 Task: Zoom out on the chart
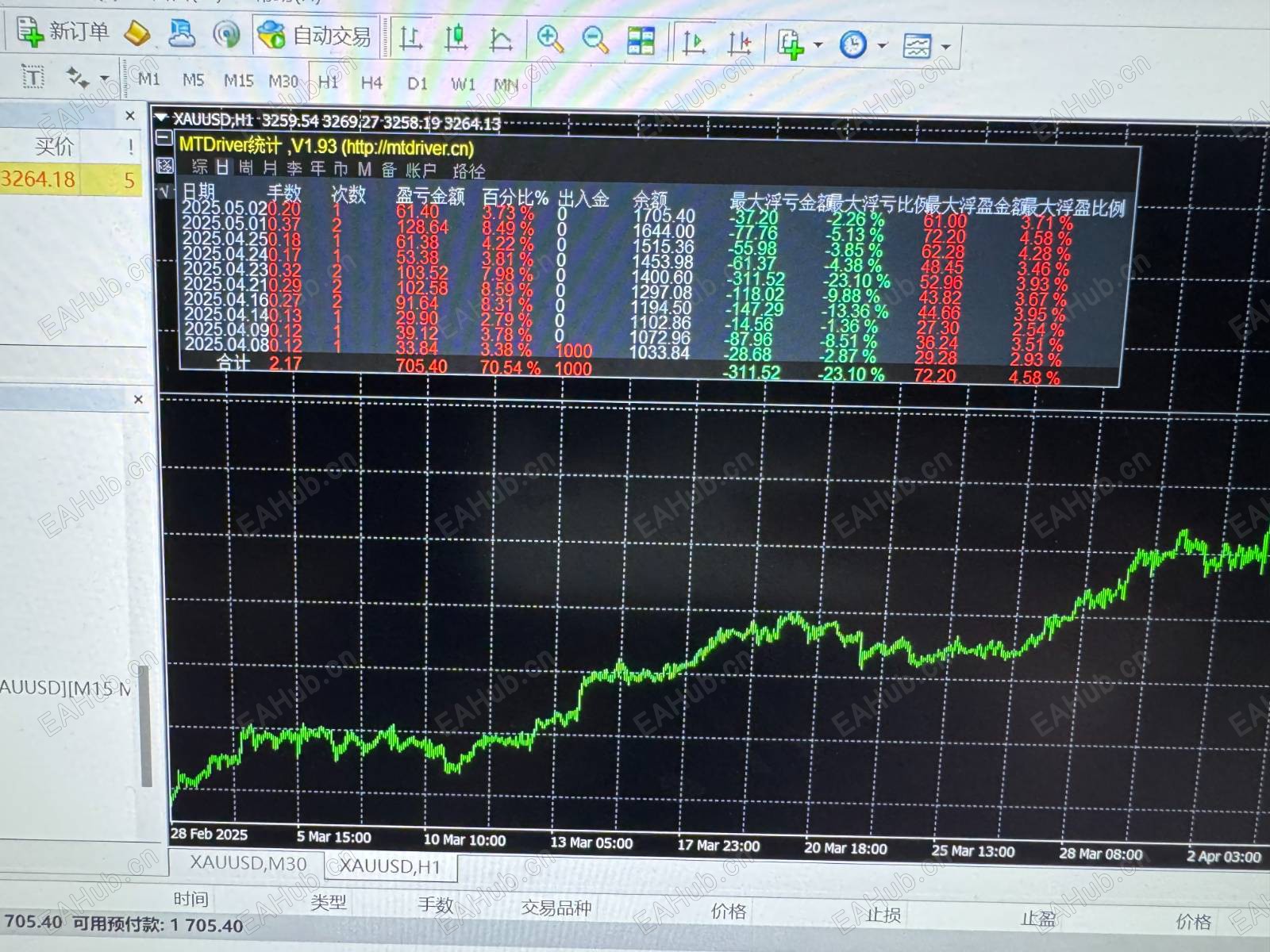click(595, 40)
